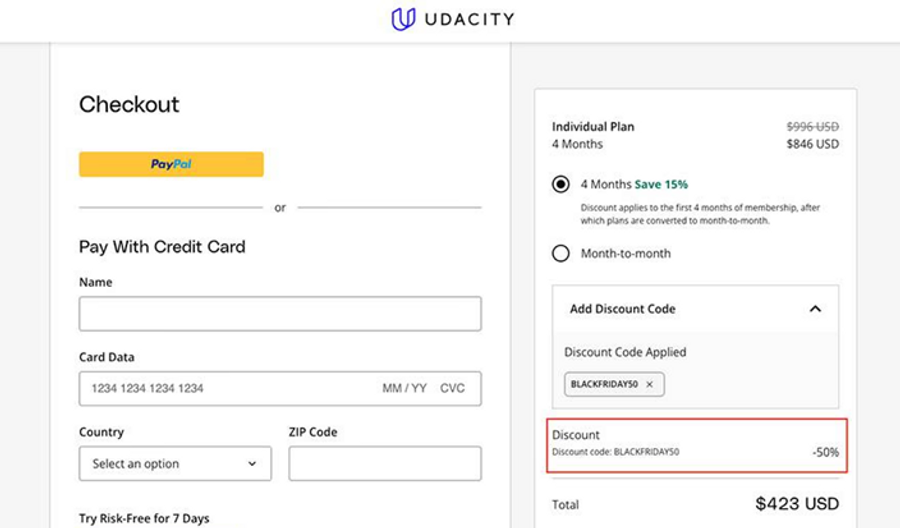Click the Add Discount Code header text

[x=623, y=309]
